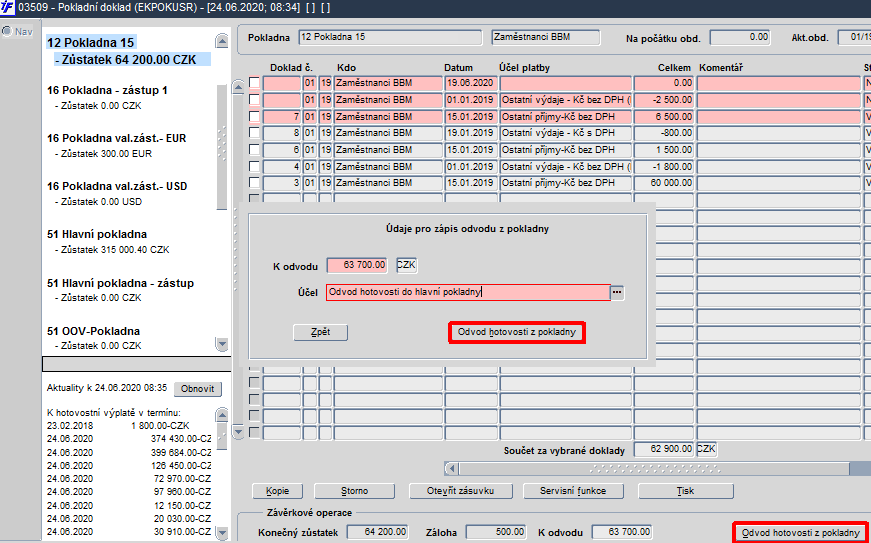871x543 pixels.
Task: Tick checkbox for document number 6
Action: point(254,150)
